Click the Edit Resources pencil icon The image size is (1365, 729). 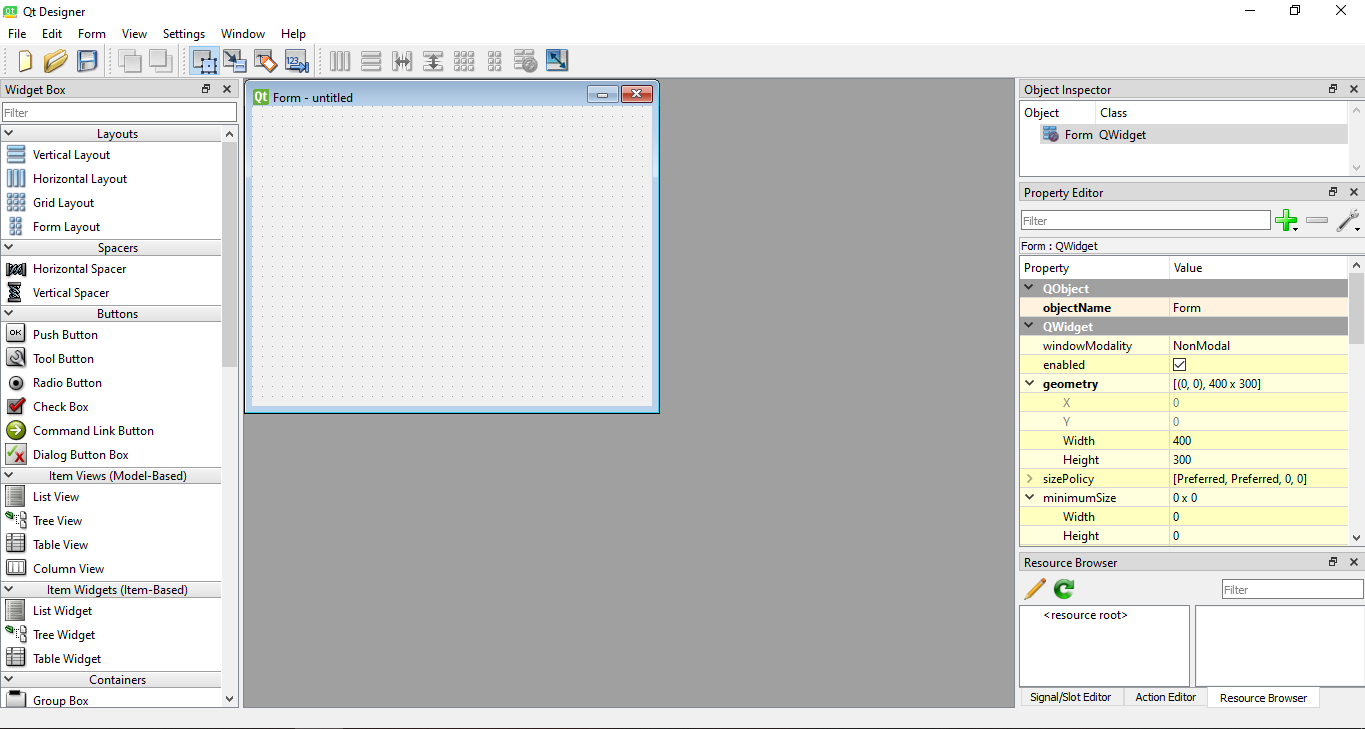pos(1035,589)
